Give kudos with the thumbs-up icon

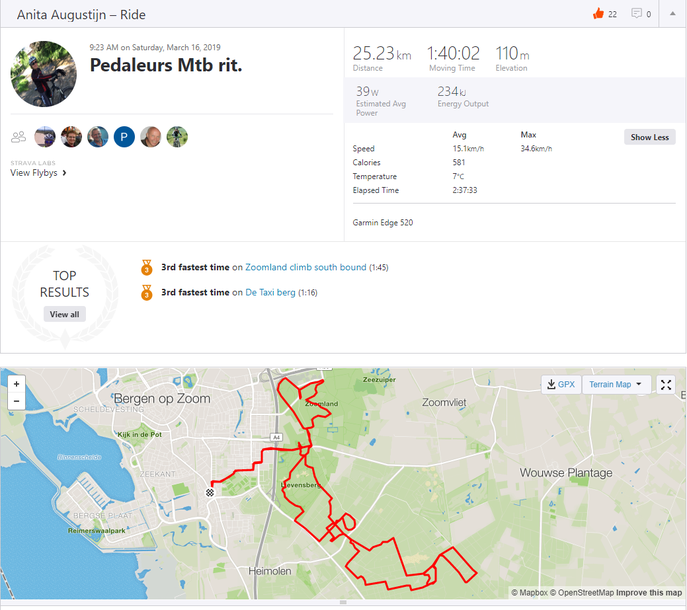(598, 14)
